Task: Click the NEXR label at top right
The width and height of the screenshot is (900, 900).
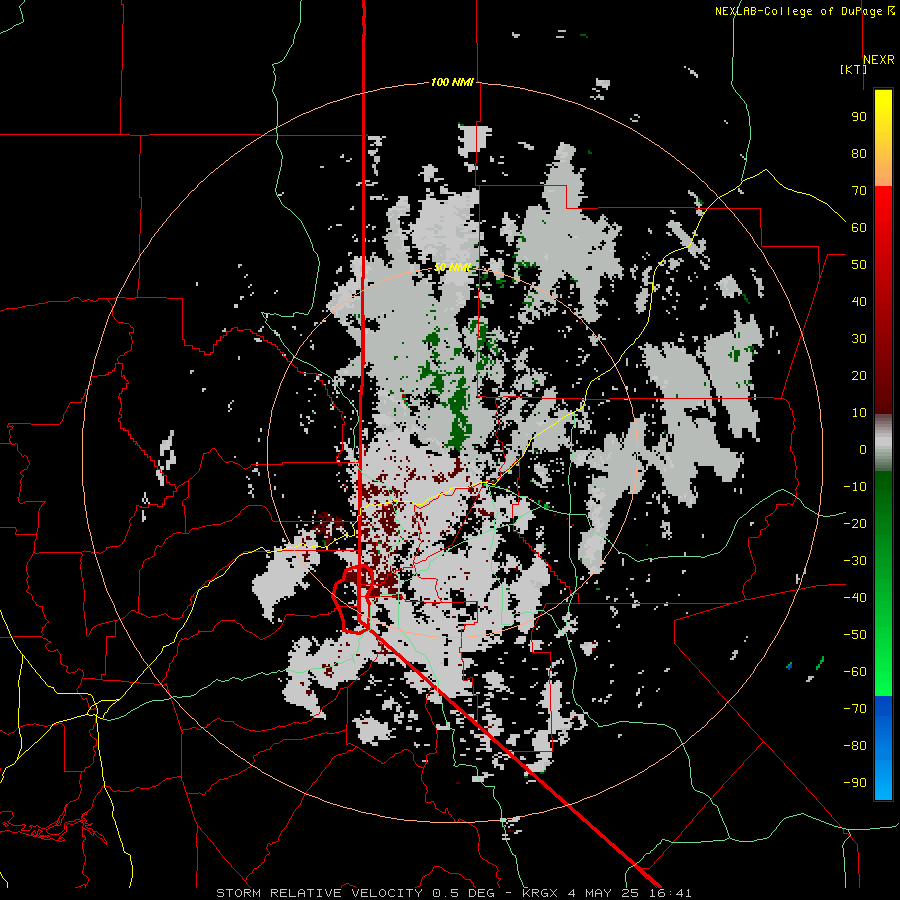Action: click(x=879, y=59)
